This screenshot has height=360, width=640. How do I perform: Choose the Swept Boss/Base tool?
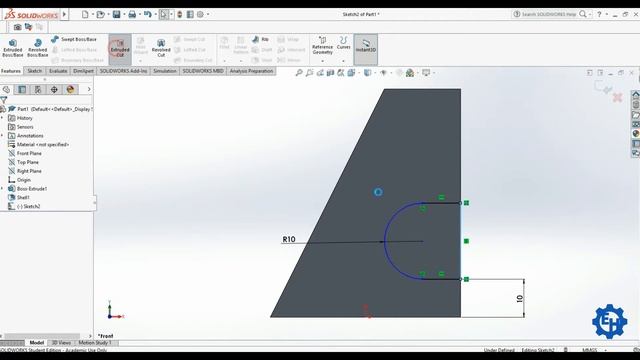74,39
